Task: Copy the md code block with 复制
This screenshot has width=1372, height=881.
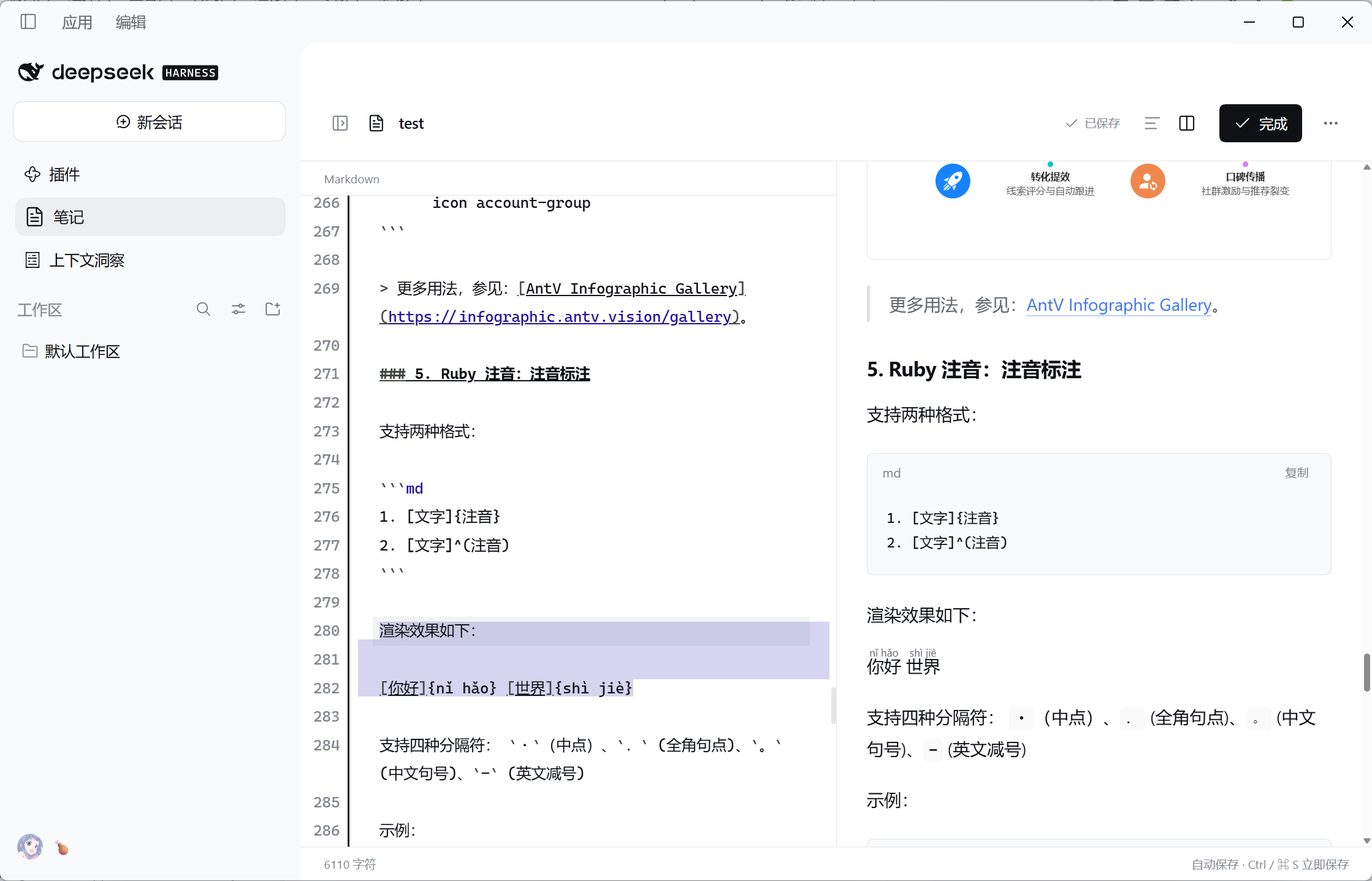Action: 1297,473
